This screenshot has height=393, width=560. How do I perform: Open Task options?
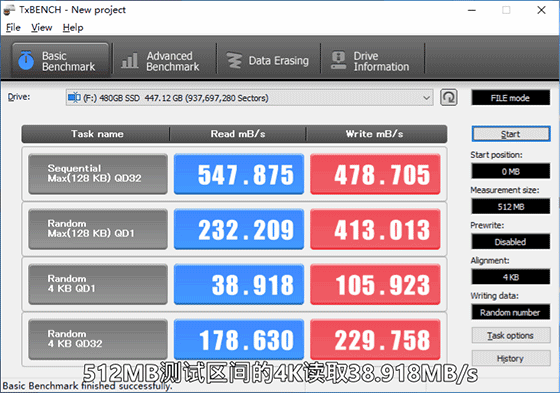click(511, 335)
